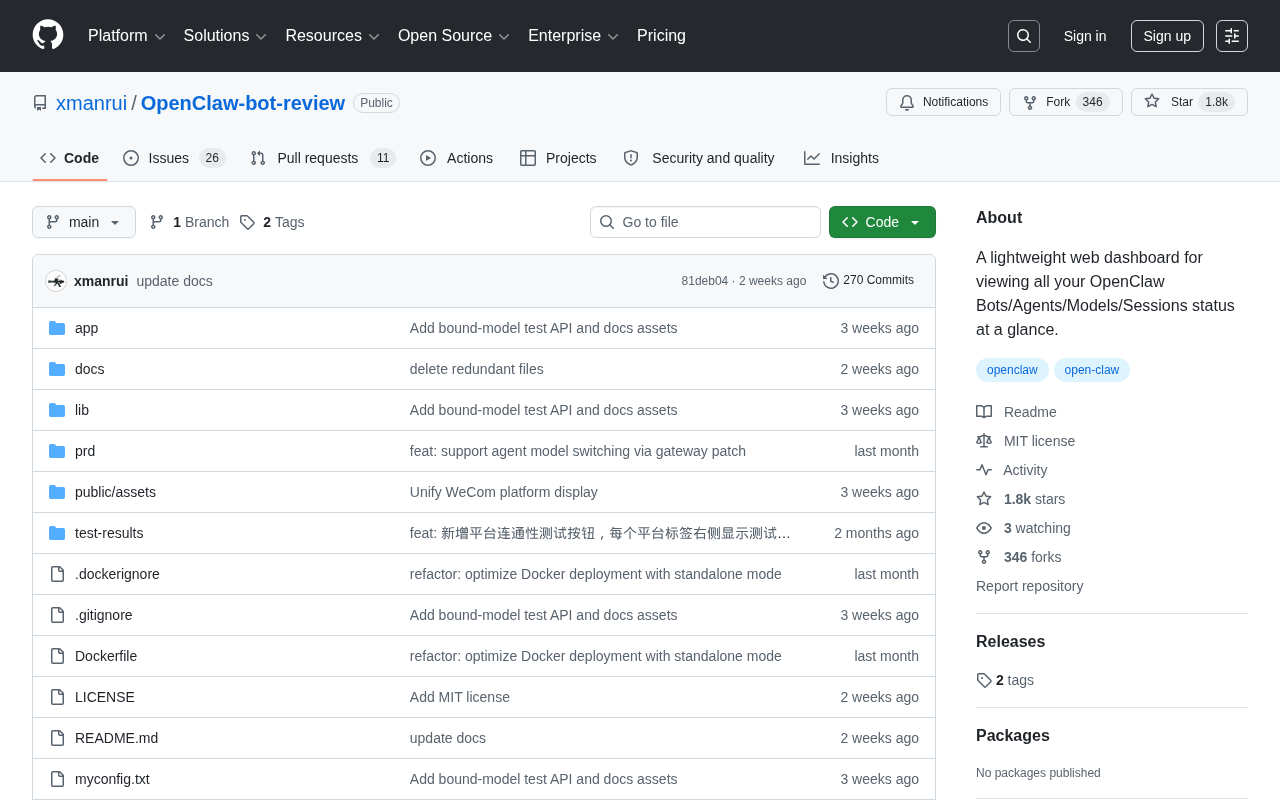Image resolution: width=1280 pixels, height=800 pixels.
Task: View the 2 Tags link near branch selector
Action: click(x=272, y=222)
